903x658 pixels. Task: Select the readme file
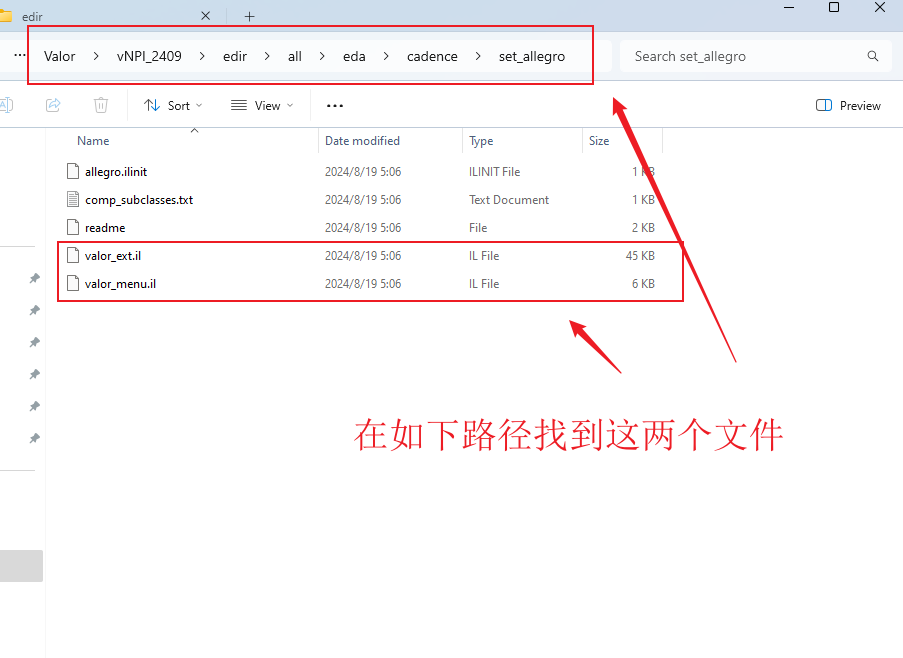105,228
